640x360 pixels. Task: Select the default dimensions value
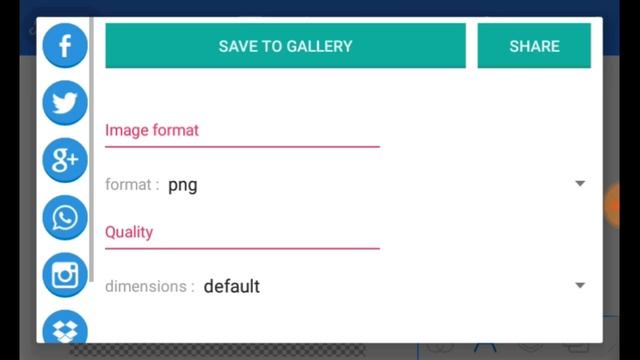(x=231, y=286)
